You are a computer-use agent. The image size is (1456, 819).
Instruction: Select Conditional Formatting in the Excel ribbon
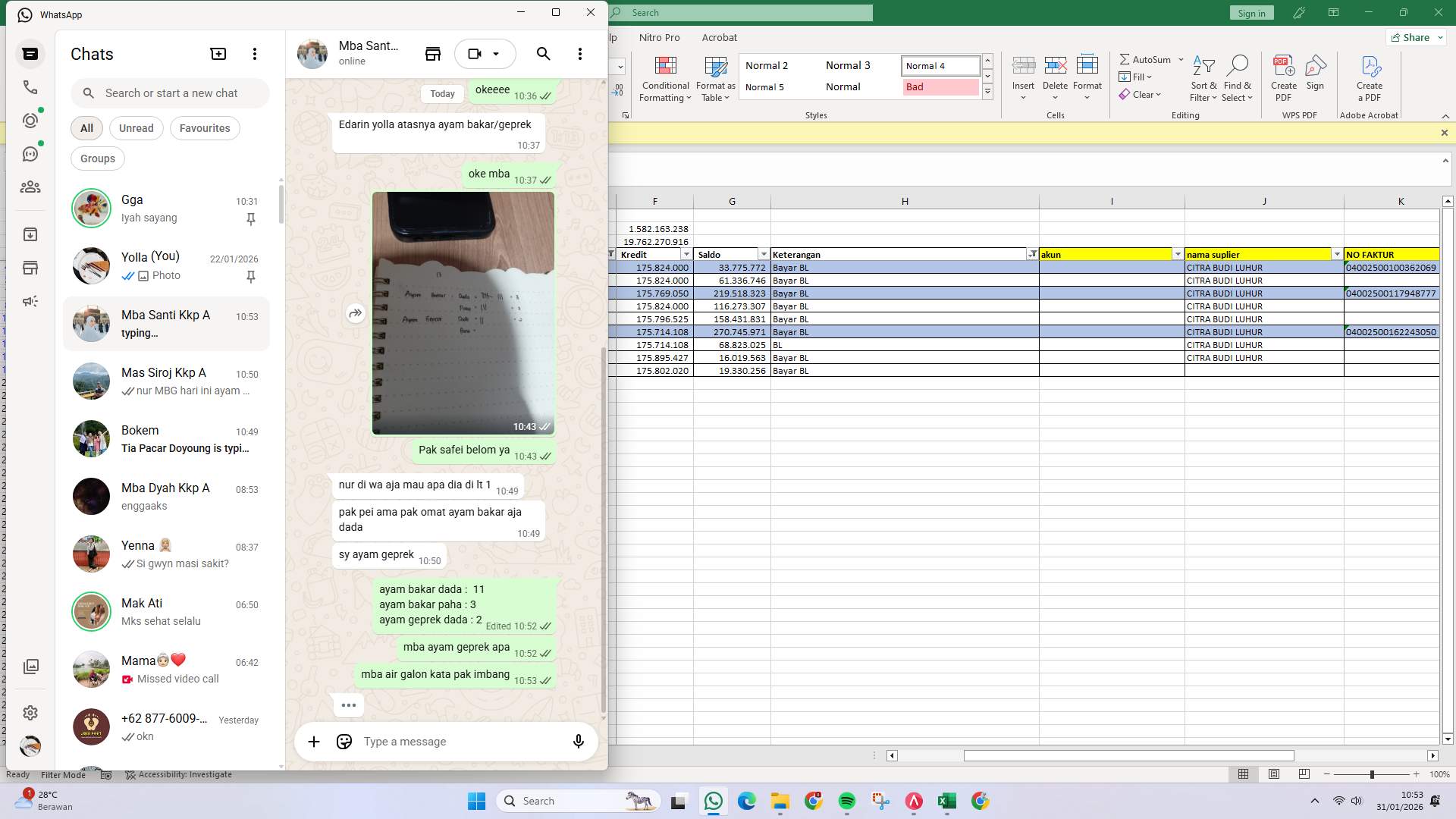click(x=665, y=79)
